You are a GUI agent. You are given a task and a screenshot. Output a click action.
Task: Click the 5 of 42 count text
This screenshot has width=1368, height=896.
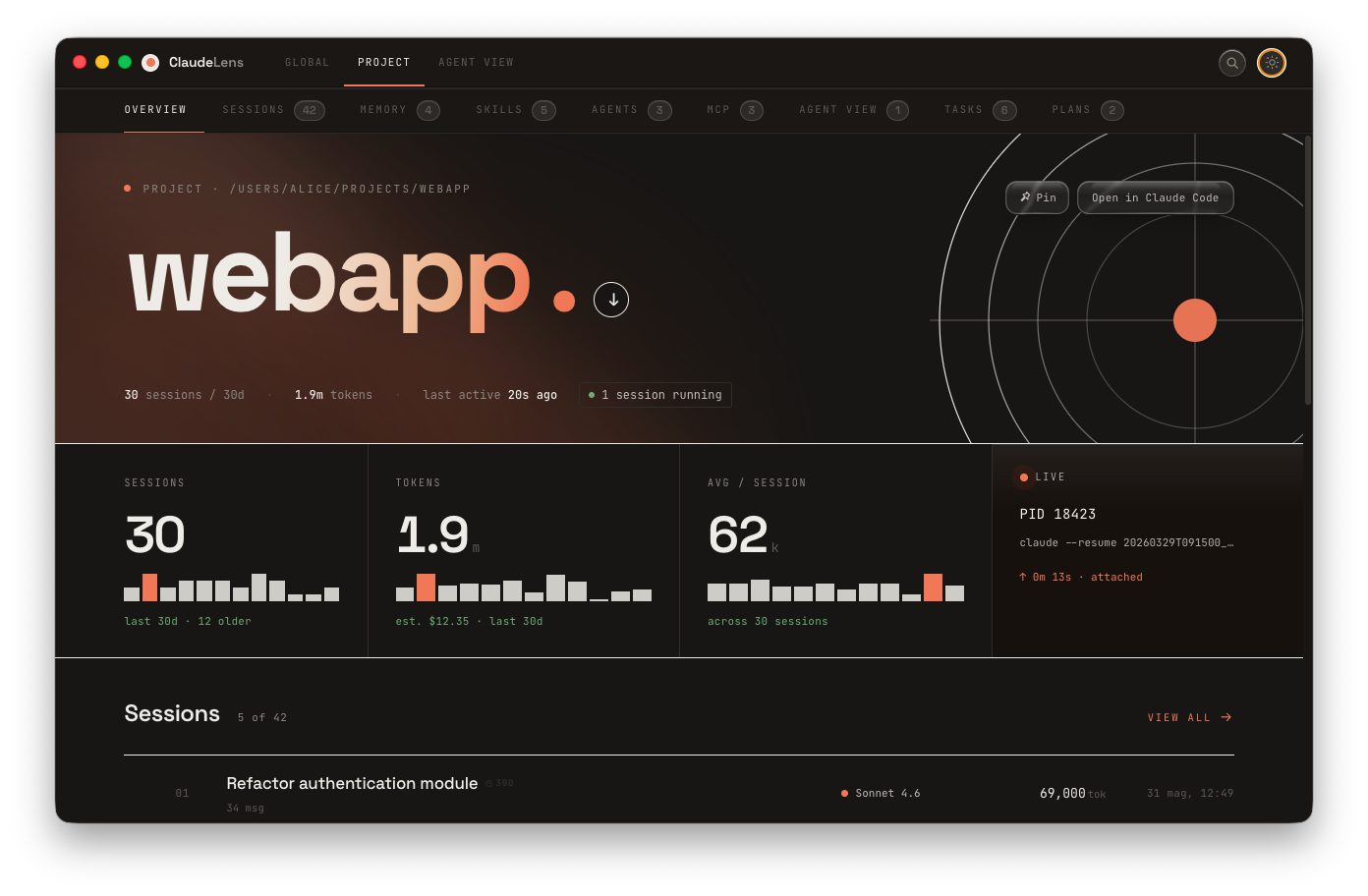262,717
